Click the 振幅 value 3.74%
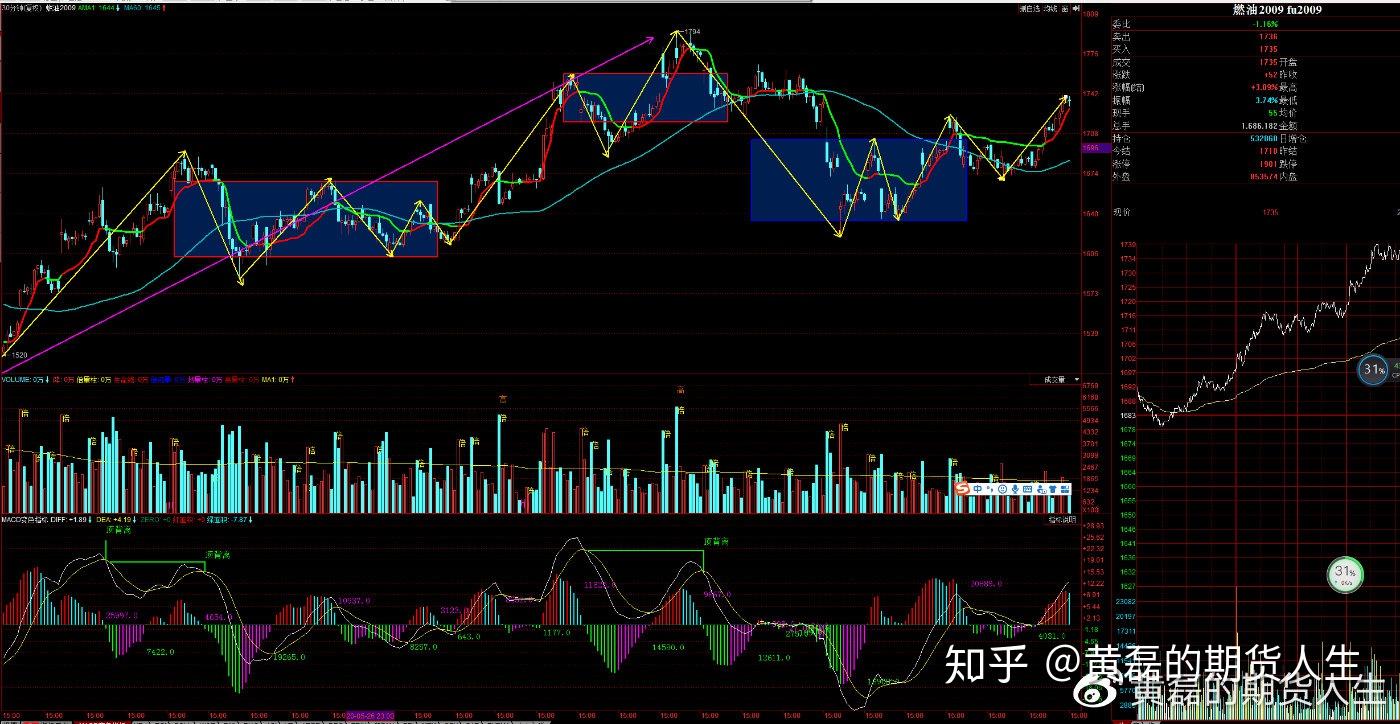Screen dimensions: 1400x724 tap(1267, 100)
